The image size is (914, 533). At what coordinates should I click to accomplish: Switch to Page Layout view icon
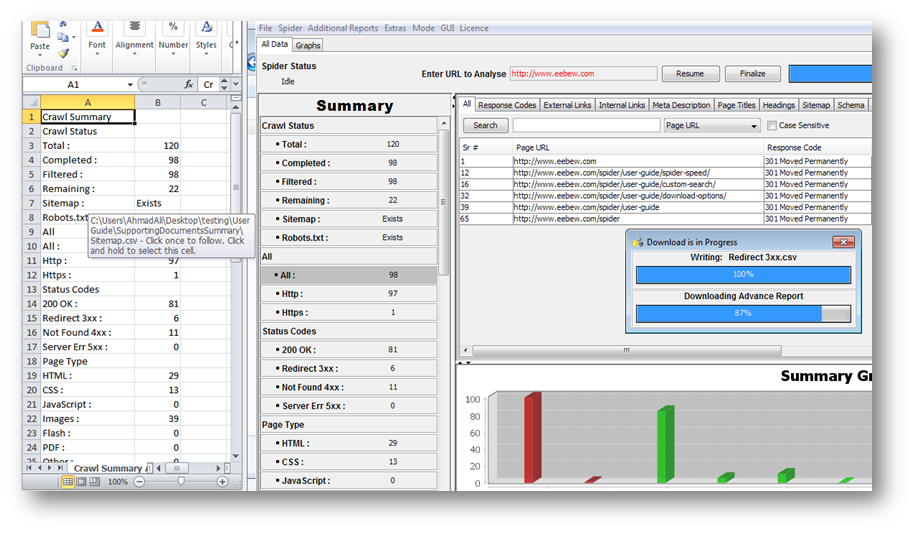tap(81, 482)
